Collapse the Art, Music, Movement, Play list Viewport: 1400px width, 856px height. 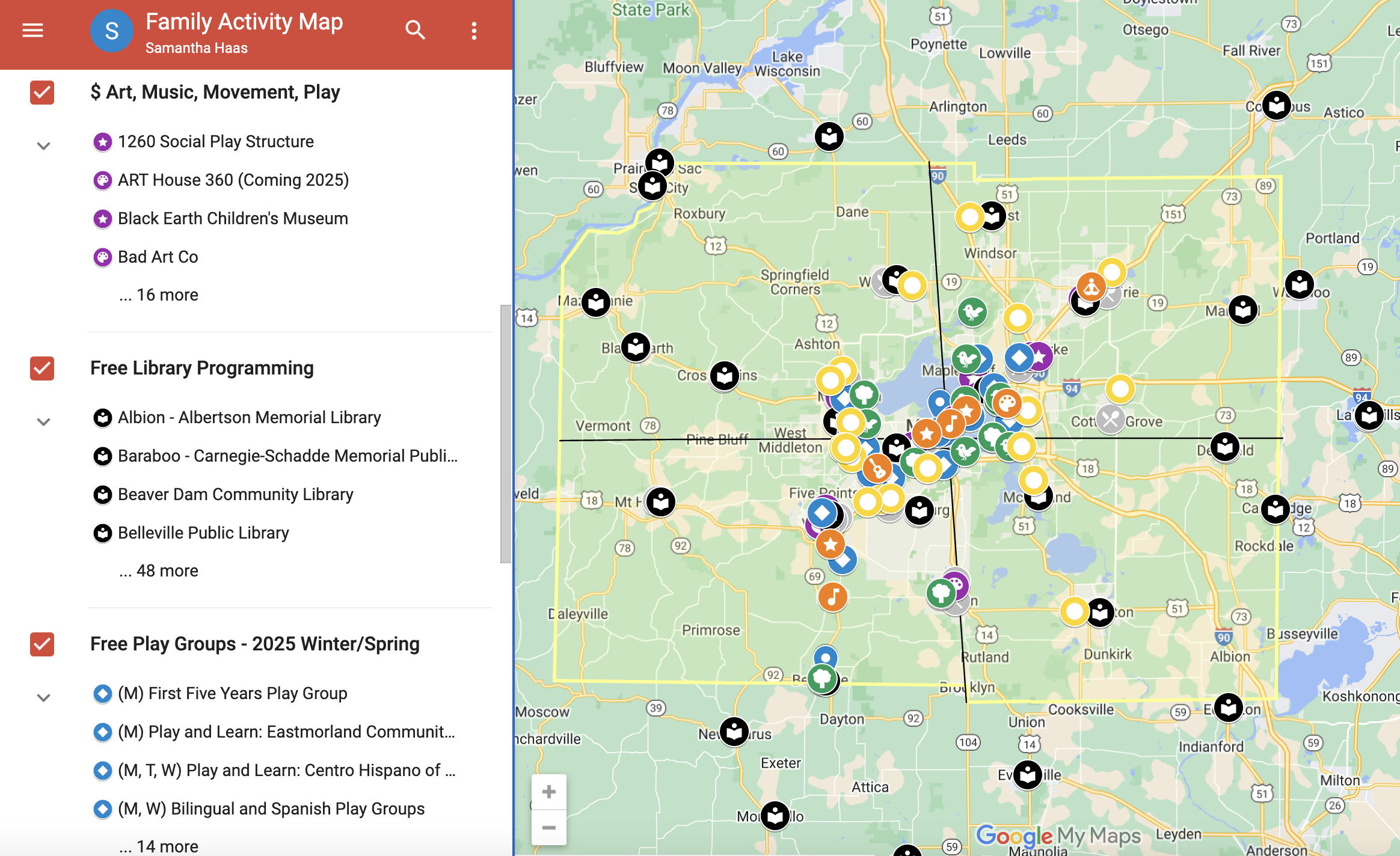(x=43, y=146)
